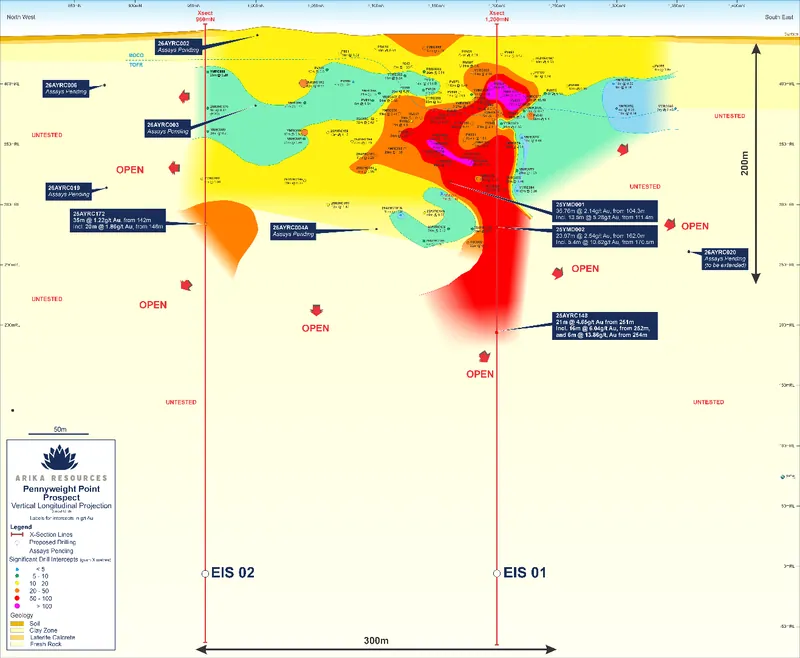Click the Arika Resources lotus logo
Viewport: 800px width, 658px height.
coord(60,458)
